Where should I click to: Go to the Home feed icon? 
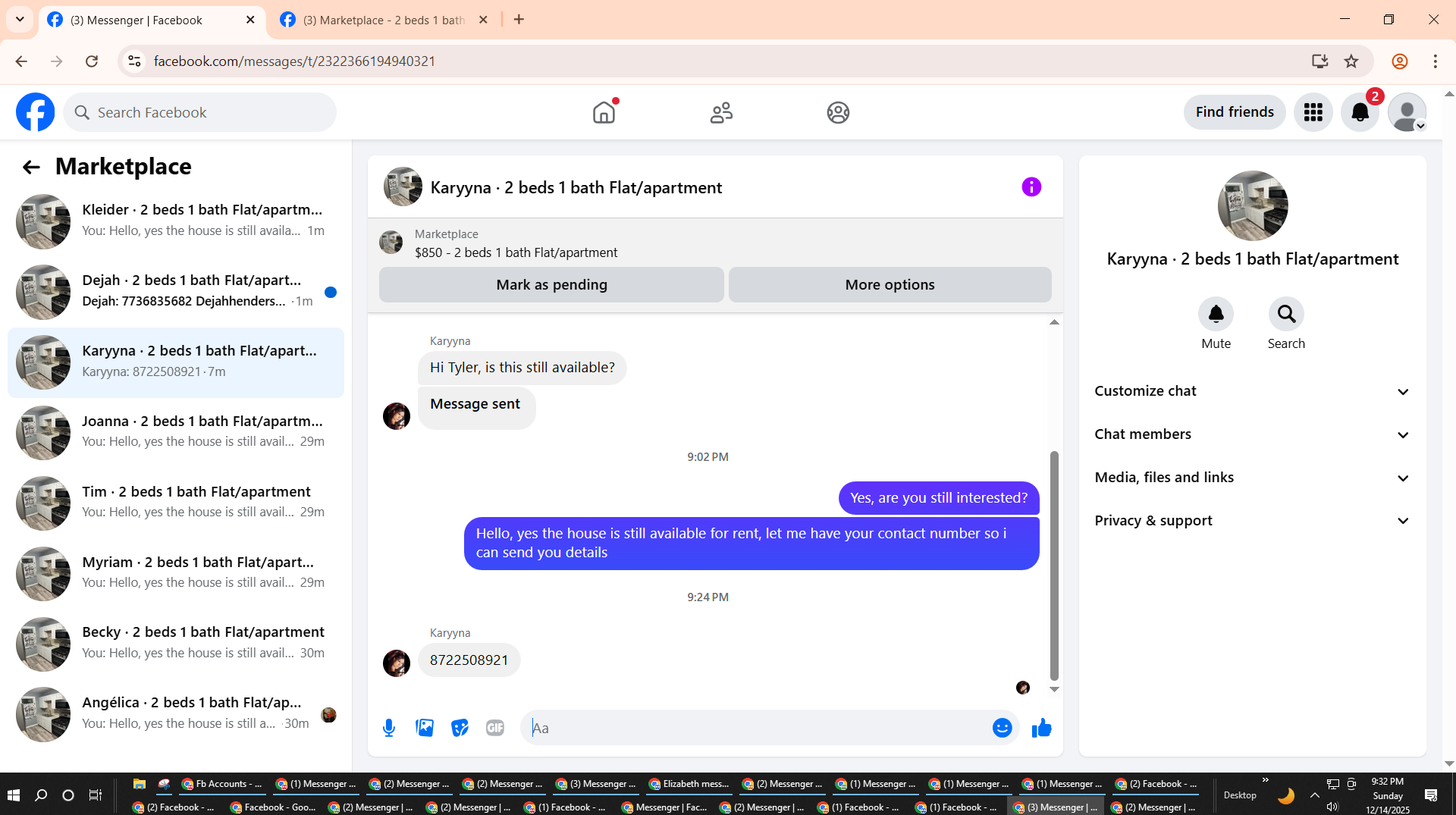604,112
